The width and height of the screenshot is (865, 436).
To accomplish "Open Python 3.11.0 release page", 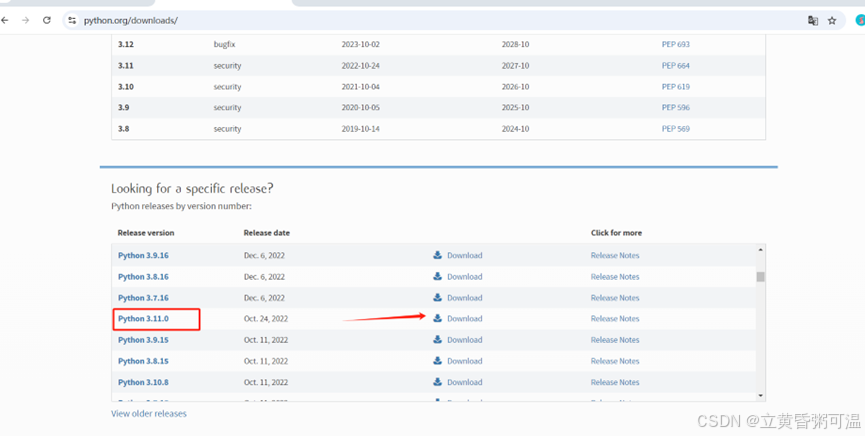I will [143, 318].
